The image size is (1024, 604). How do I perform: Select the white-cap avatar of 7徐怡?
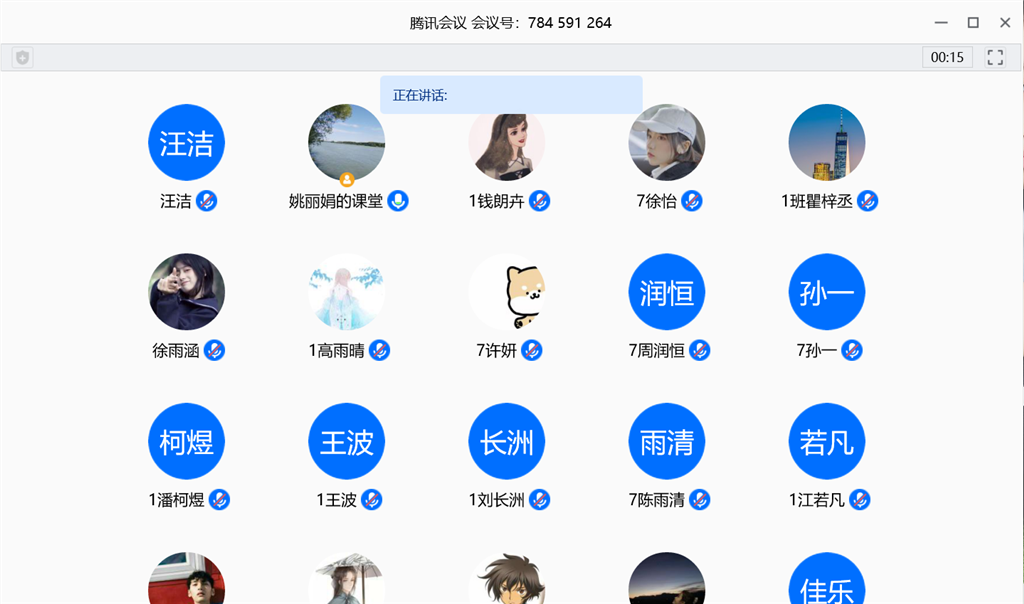[667, 142]
